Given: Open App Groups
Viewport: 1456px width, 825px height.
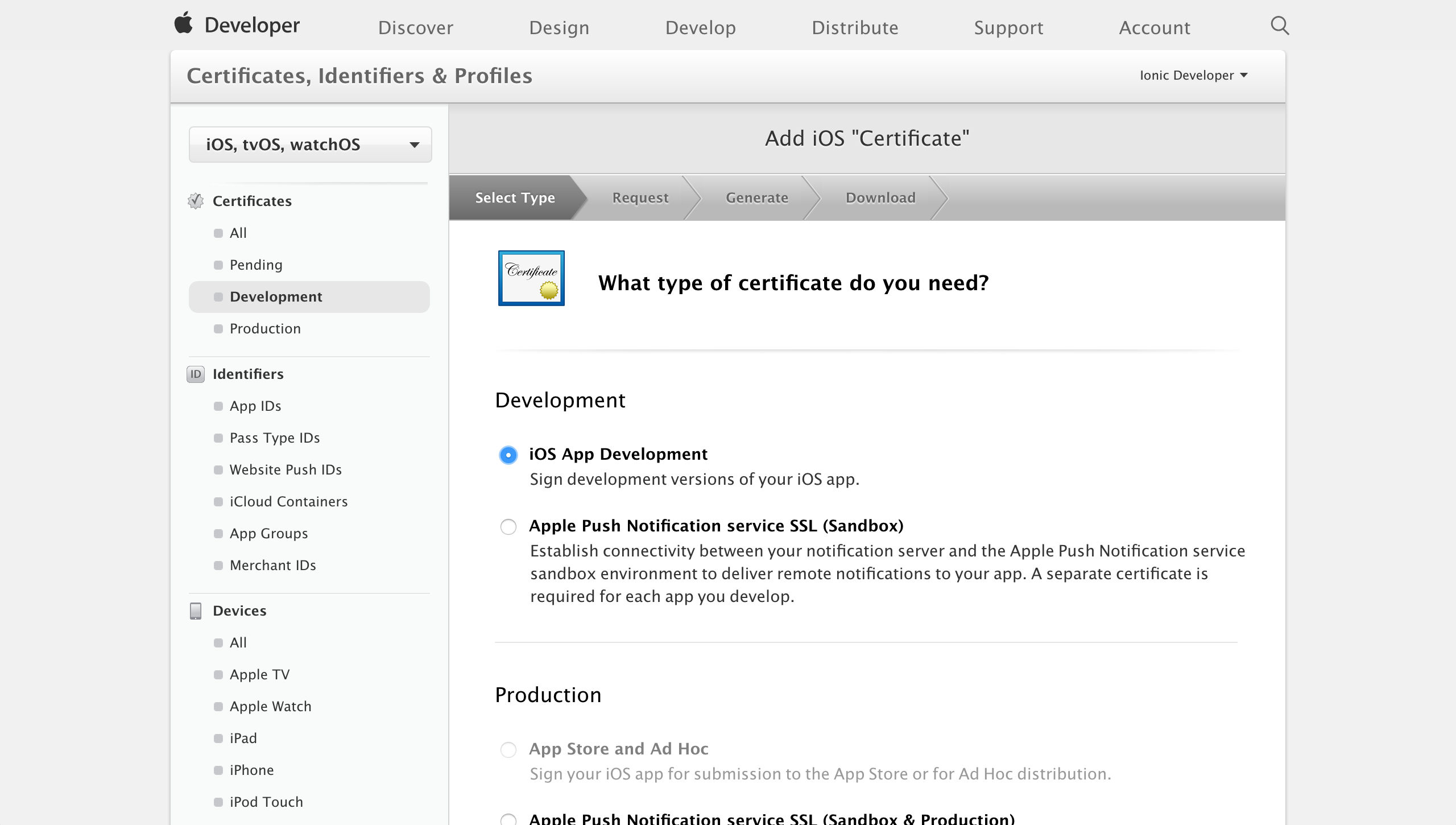Looking at the screenshot, I should pos(268,533).
